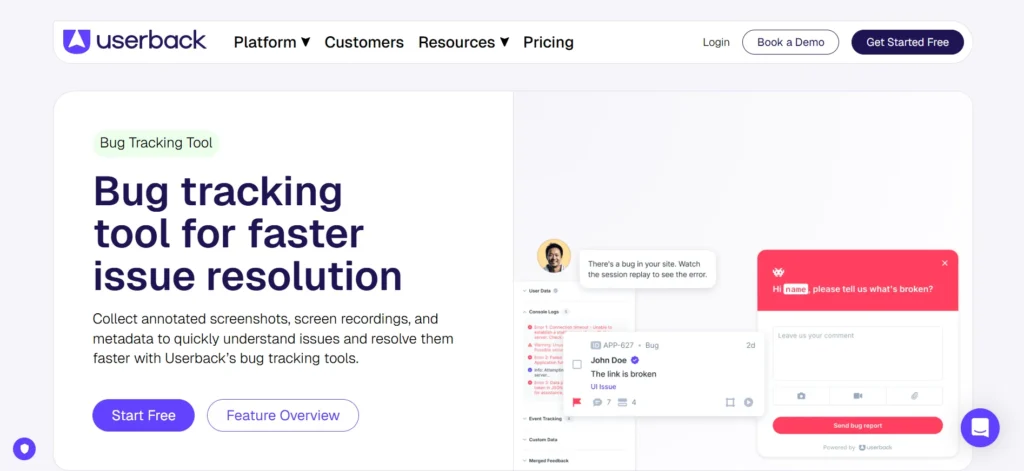Screen dimensions: 1024x471
Task: Go to the Pricing page
Action: [x=549, y=42]
